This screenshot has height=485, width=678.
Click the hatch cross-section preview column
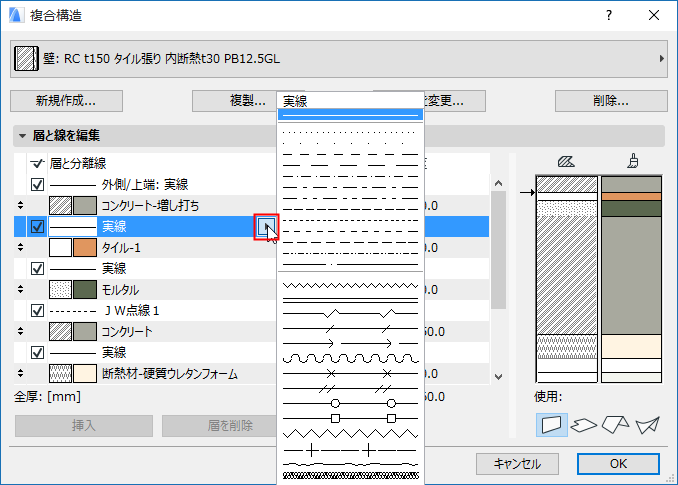point(567,279)
